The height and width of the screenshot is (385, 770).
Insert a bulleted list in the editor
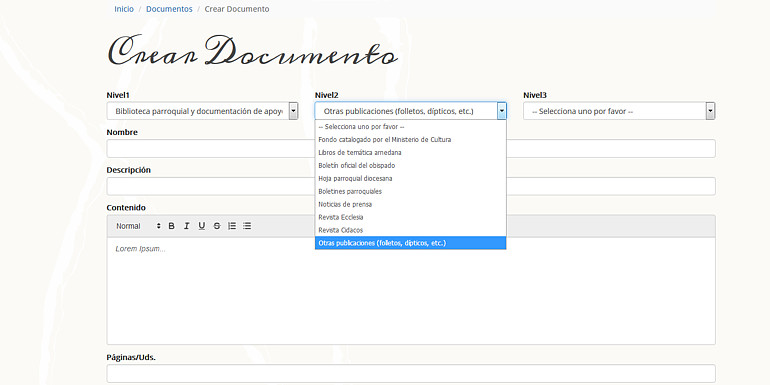pyautogui.click(x=247, y=226)
